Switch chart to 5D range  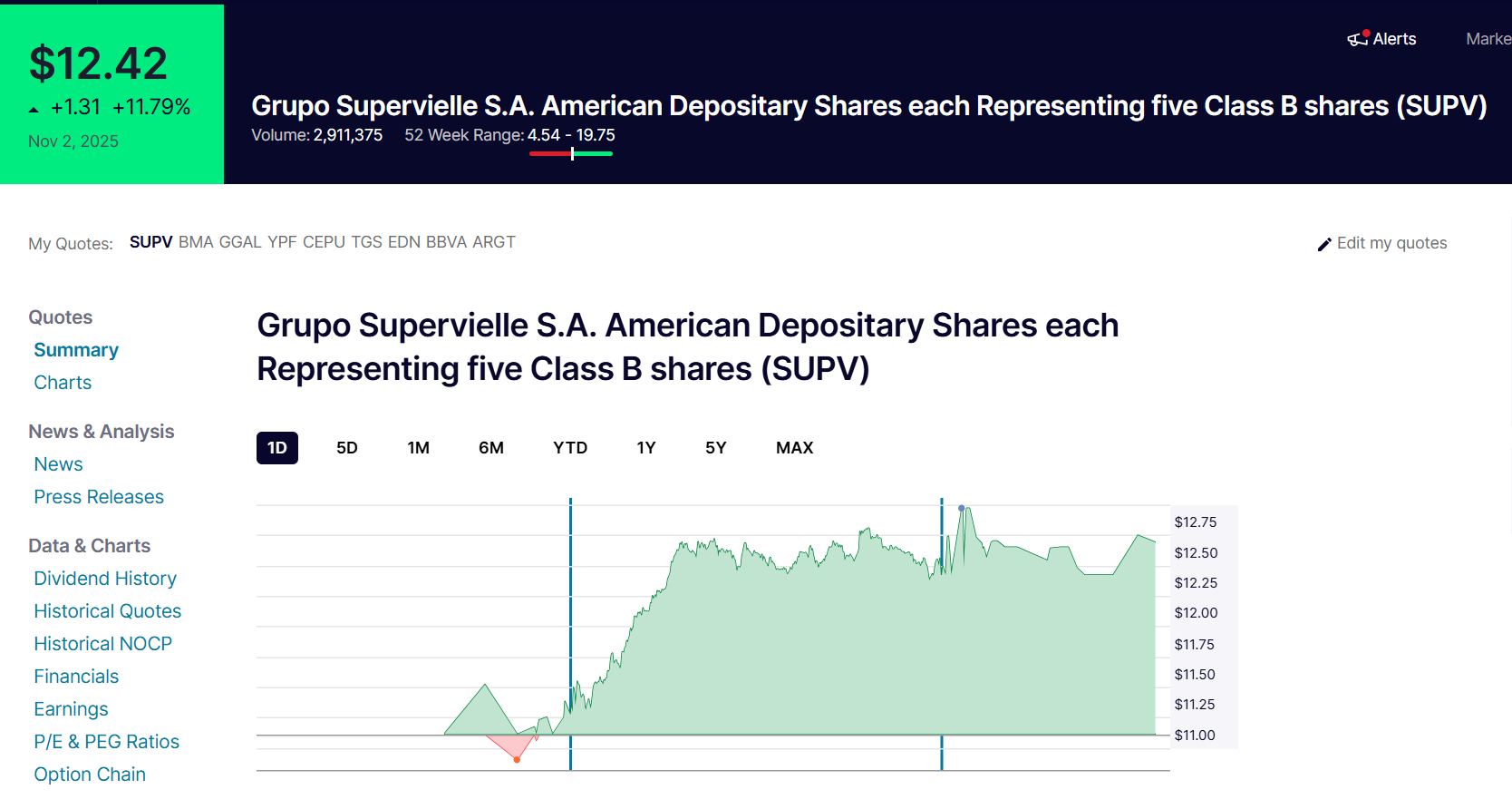(x=346, y=448)
